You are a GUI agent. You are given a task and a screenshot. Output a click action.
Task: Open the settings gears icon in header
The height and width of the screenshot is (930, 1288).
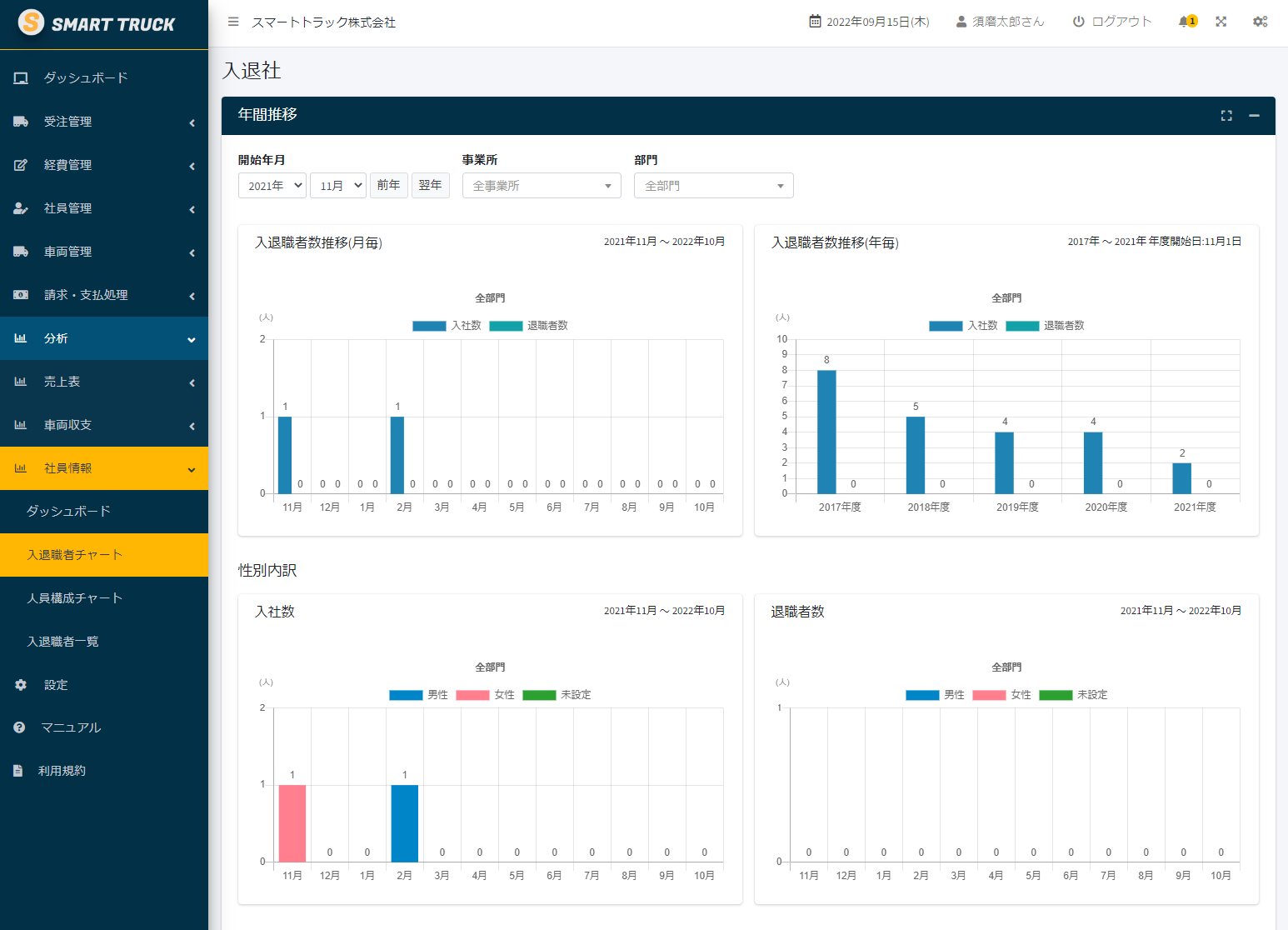point(1260,22)
